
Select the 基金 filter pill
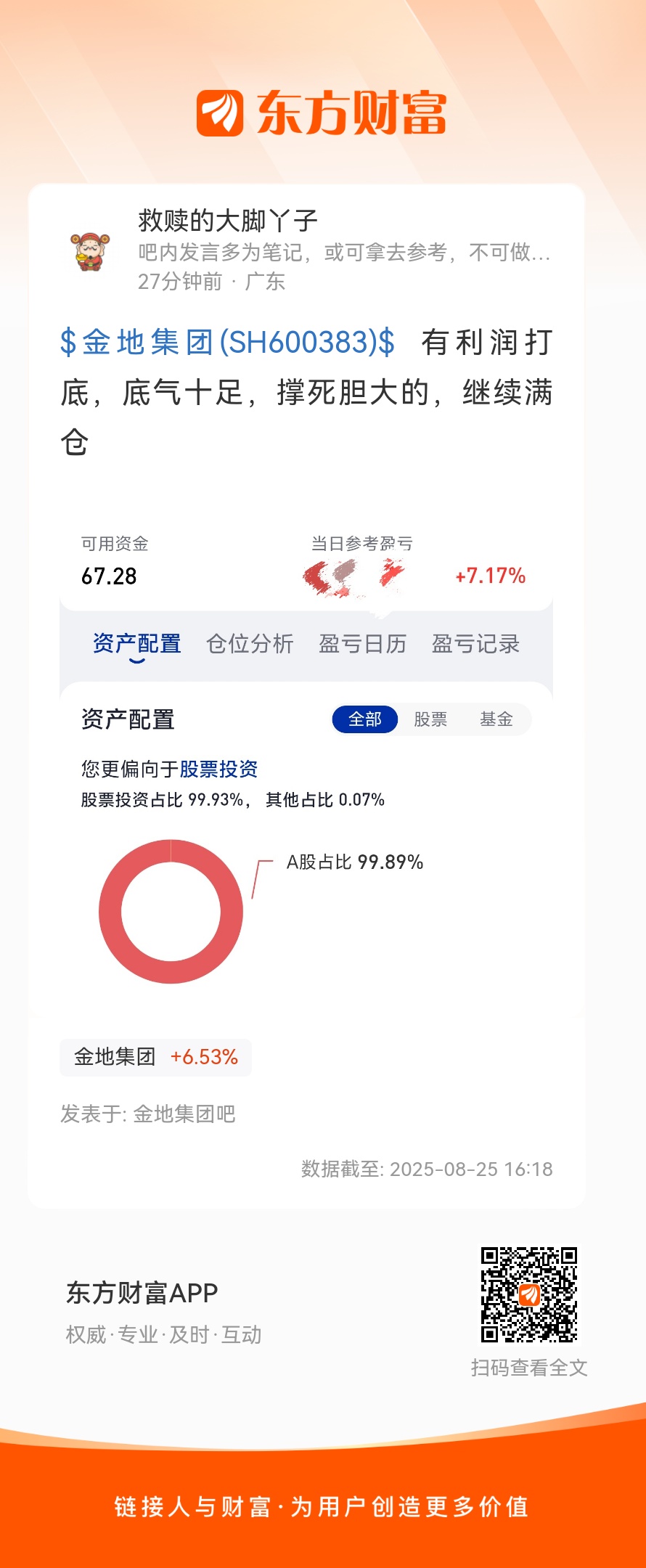point(496,719)
